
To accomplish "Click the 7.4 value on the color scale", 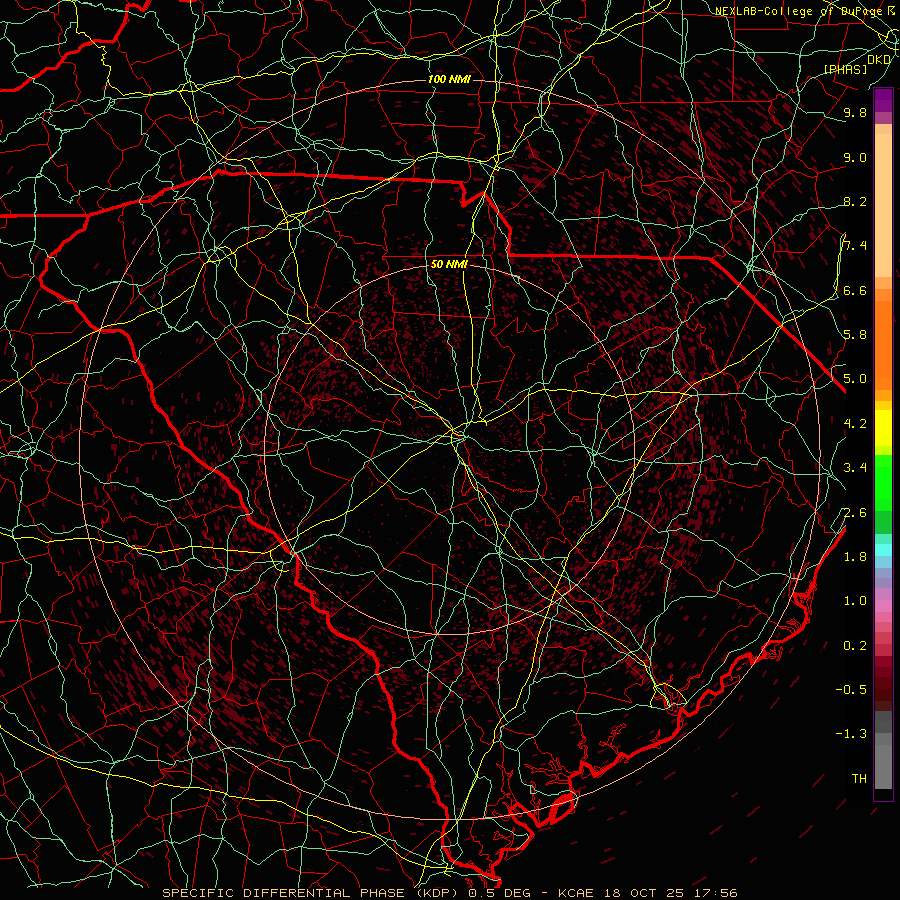I will (855, 246).
